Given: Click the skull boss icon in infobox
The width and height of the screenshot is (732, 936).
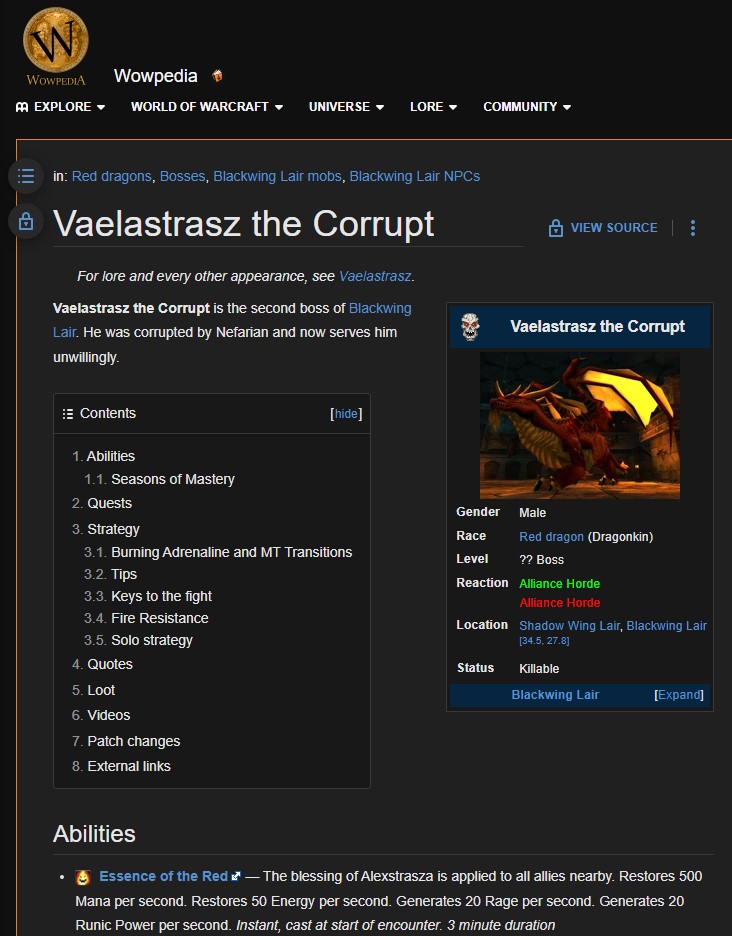Looking at the screenshot, I should click(470, 326).
